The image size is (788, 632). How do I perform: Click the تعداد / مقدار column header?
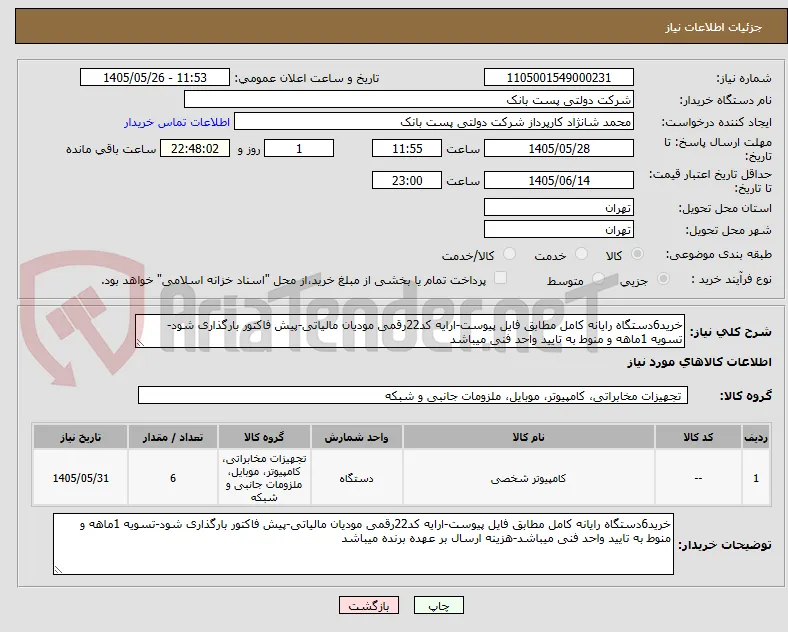[x=173, y=437]
